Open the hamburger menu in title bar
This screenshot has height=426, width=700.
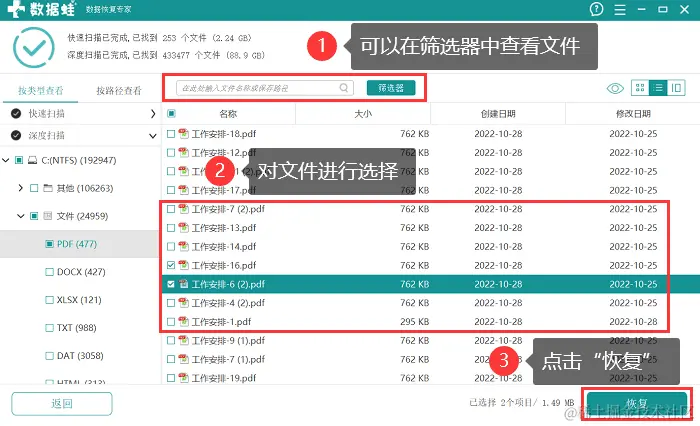620,9
